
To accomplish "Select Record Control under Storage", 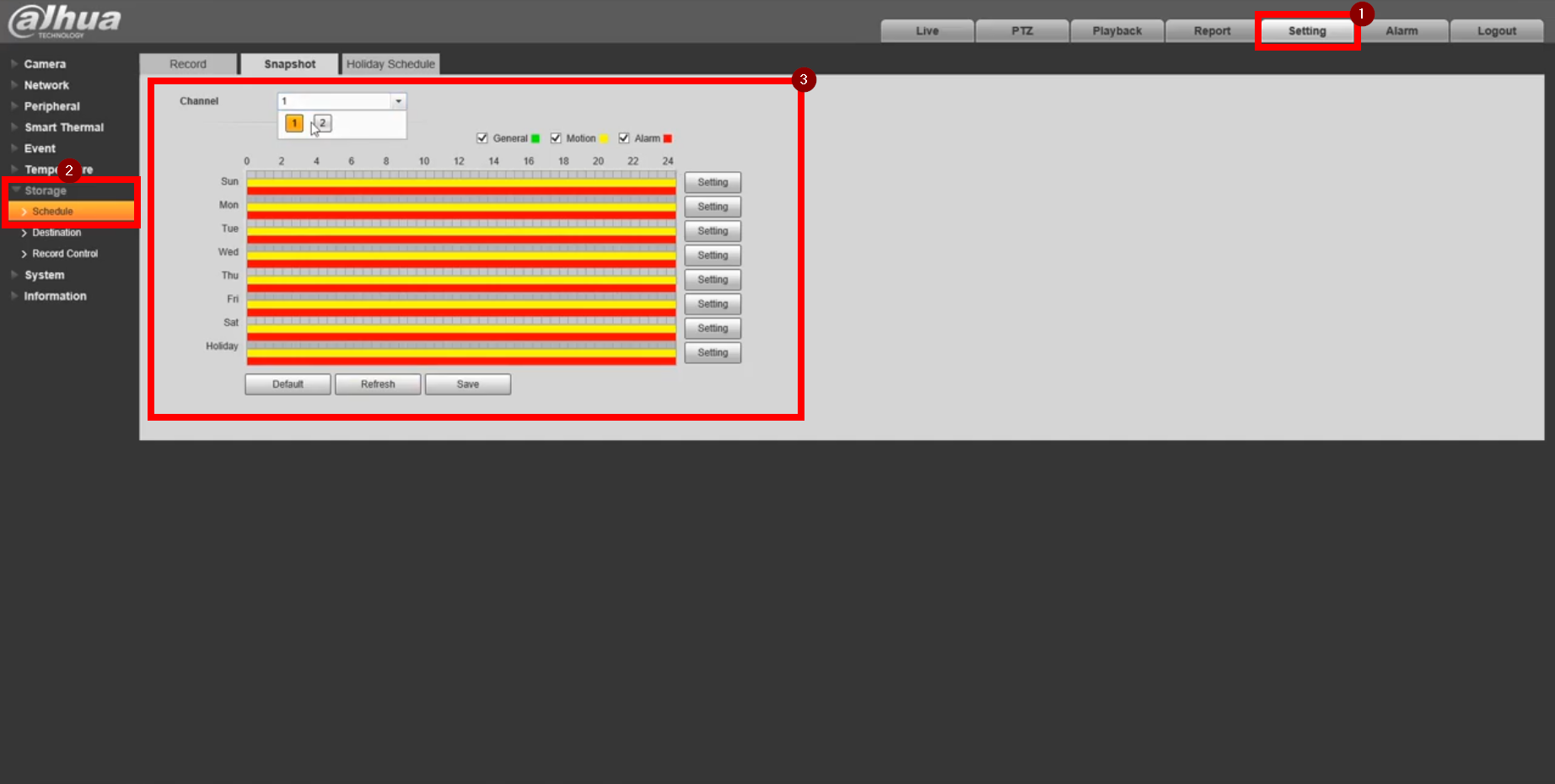I will pyautogui.click(x=65, y=254).
